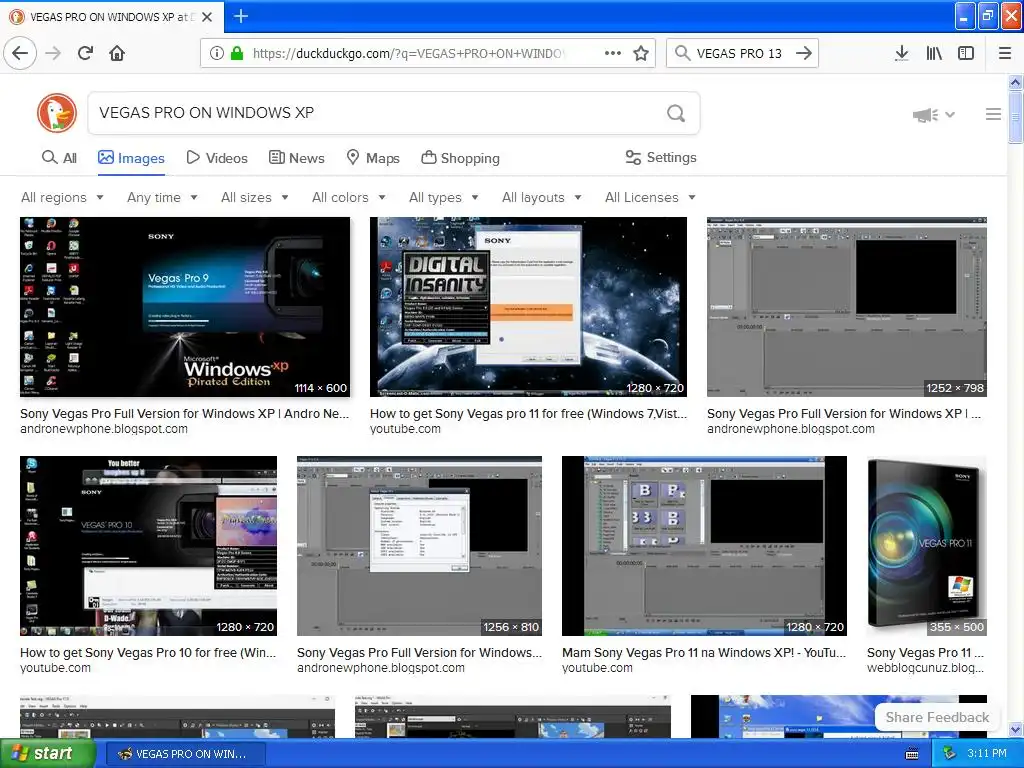
Task: Open the Maps tab
Action: click(372, 158)
